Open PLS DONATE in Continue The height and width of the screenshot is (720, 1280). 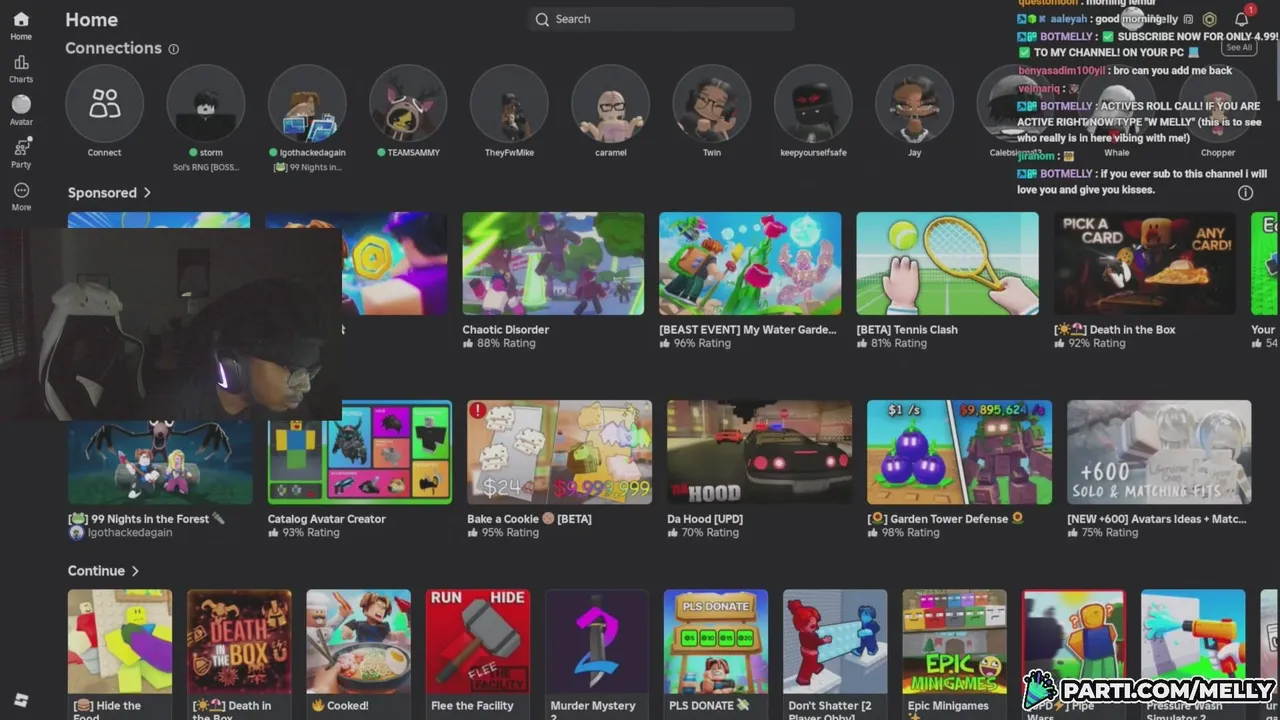click(716, 641)
